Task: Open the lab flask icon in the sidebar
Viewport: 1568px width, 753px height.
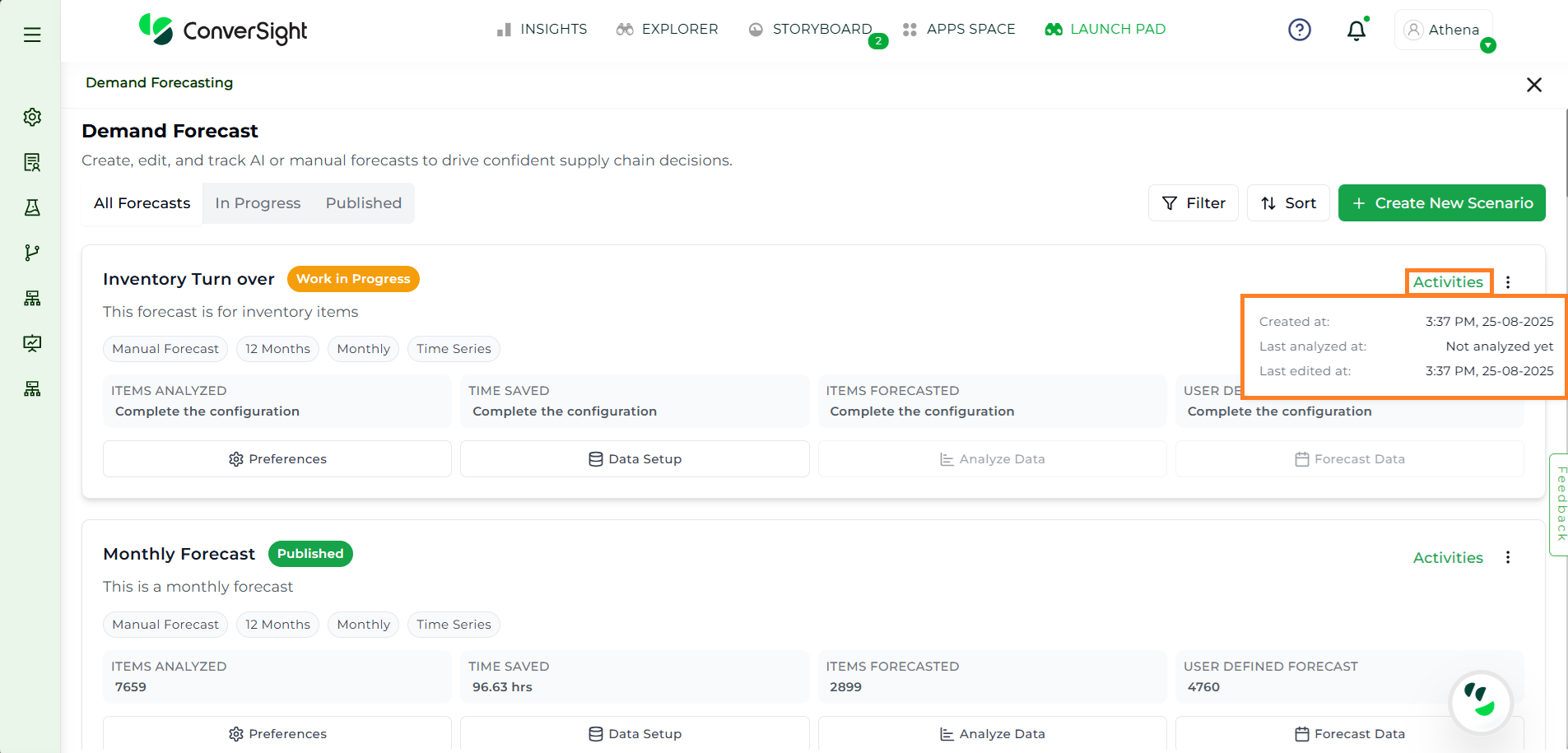Action: pyautogui.click(x=32, y=207)
